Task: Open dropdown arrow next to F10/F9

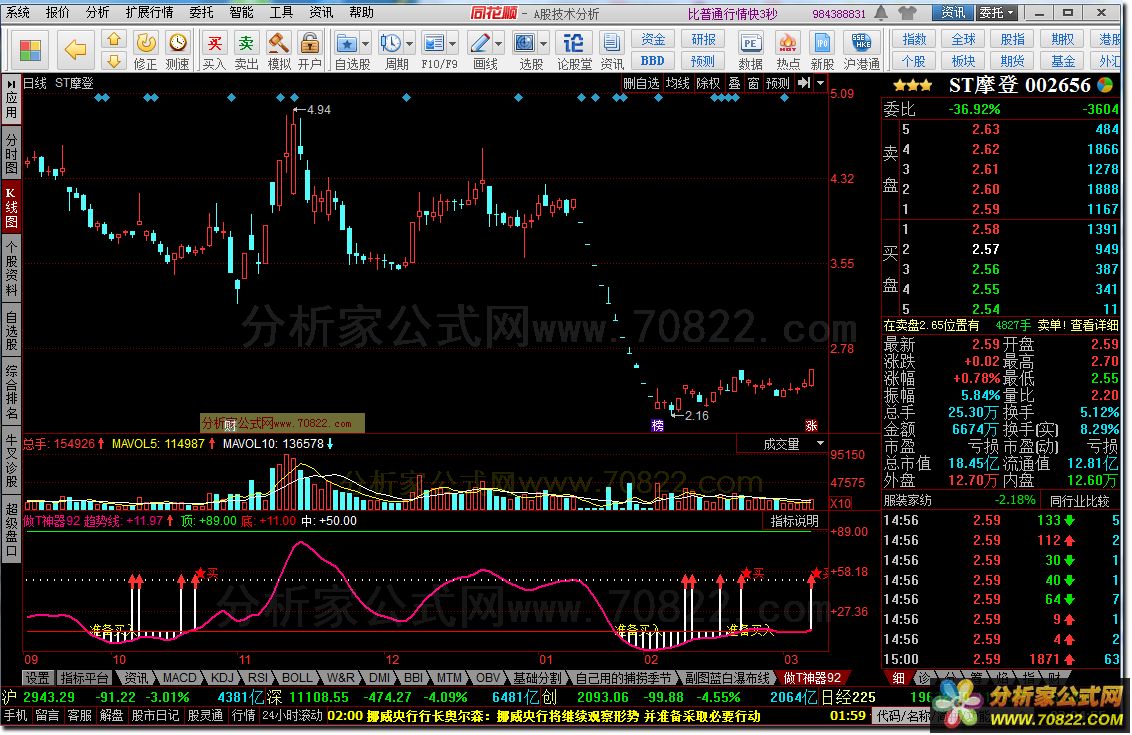Action: (x=453, y=44)
